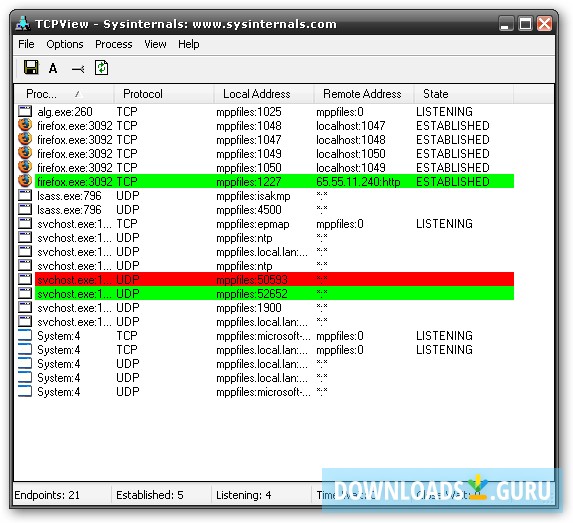The image size is (573, 523).
Task: Open the Process menu
Action: coord(114,44)
